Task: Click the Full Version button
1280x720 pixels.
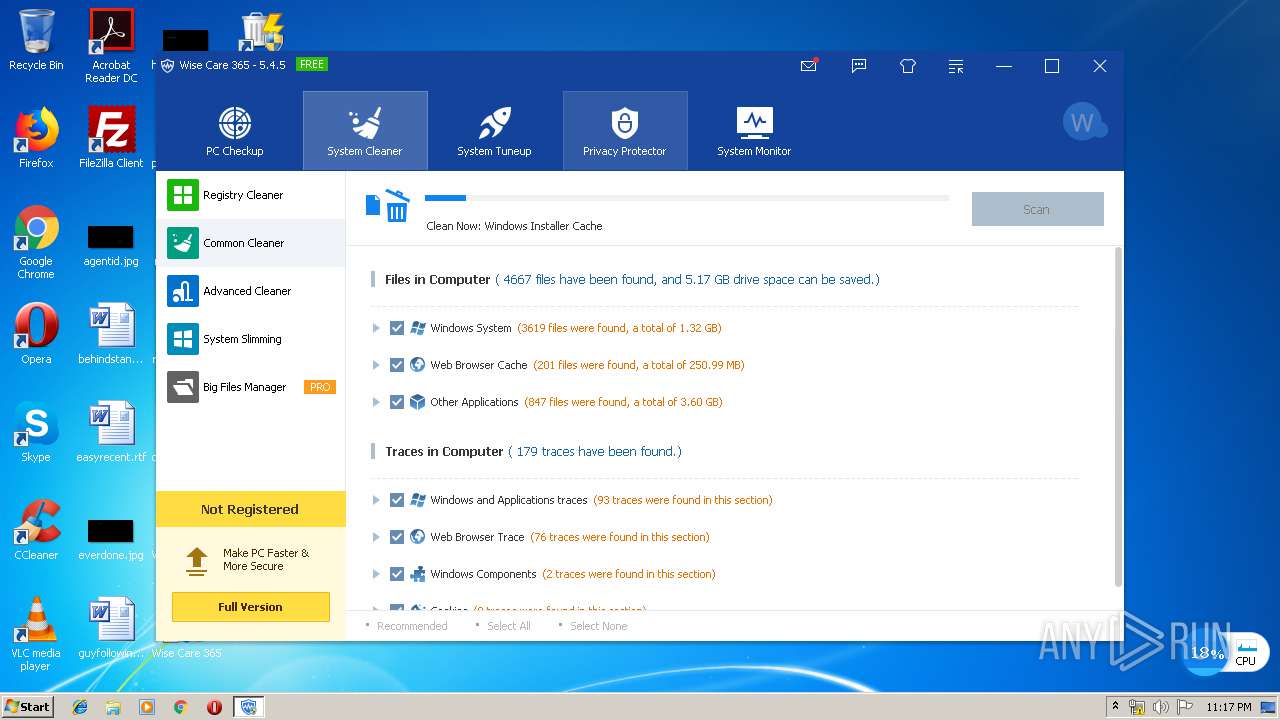Action: (250, 607)
